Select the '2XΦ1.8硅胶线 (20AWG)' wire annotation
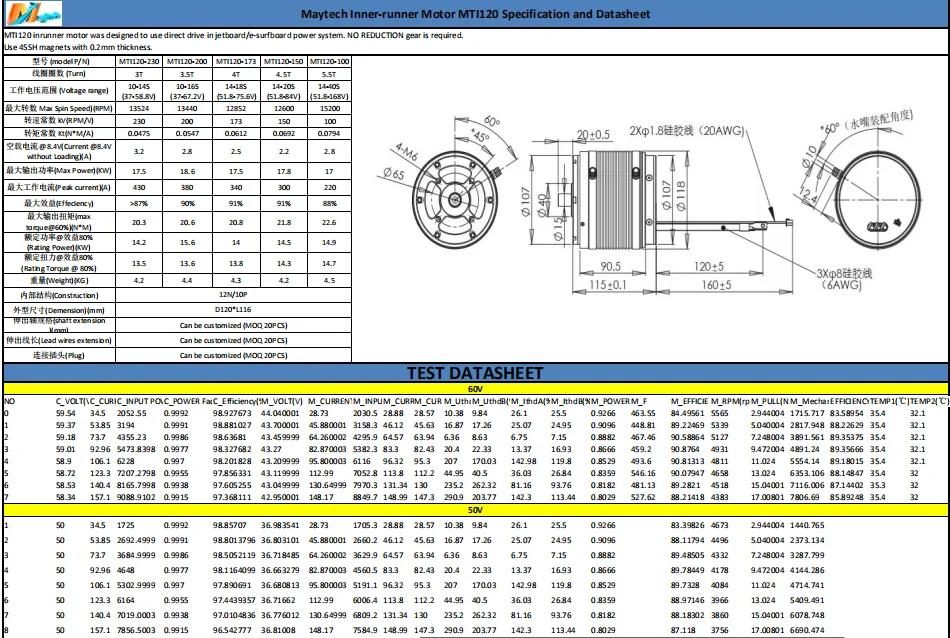The height and width of the screenshot is (638, 950). [686, 131]
